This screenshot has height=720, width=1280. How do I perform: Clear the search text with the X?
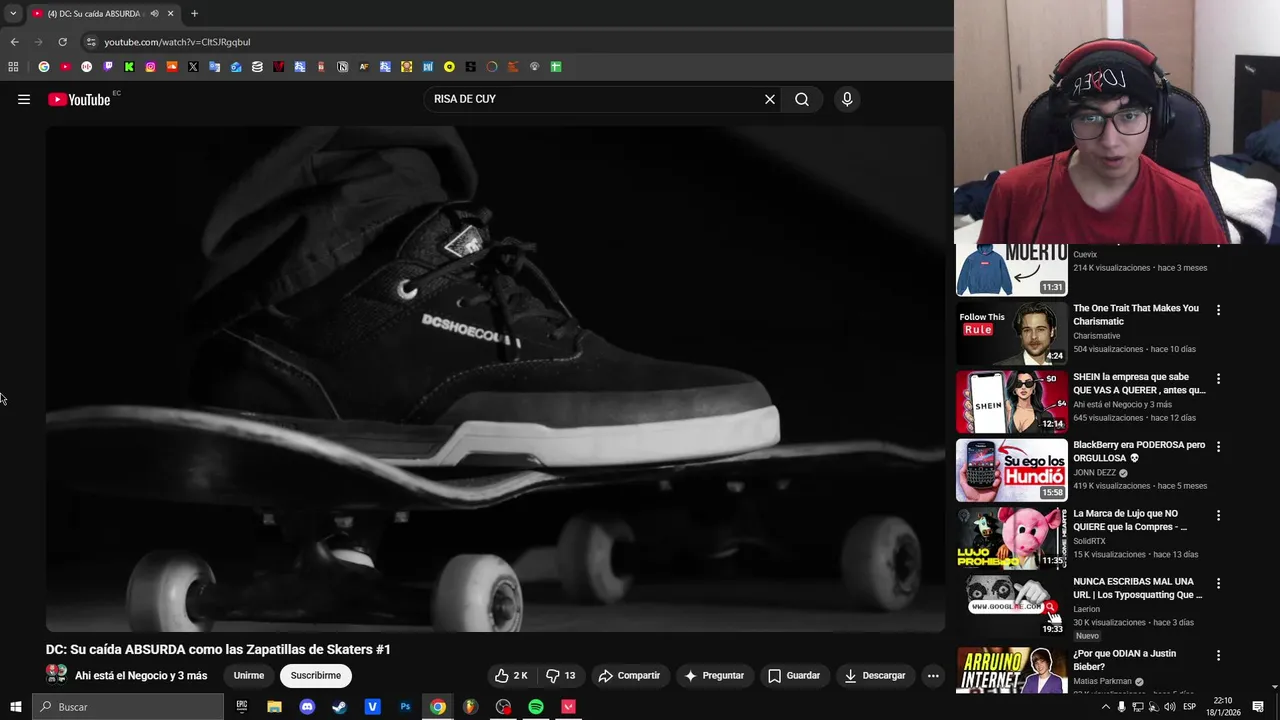[x=770, y=99]
